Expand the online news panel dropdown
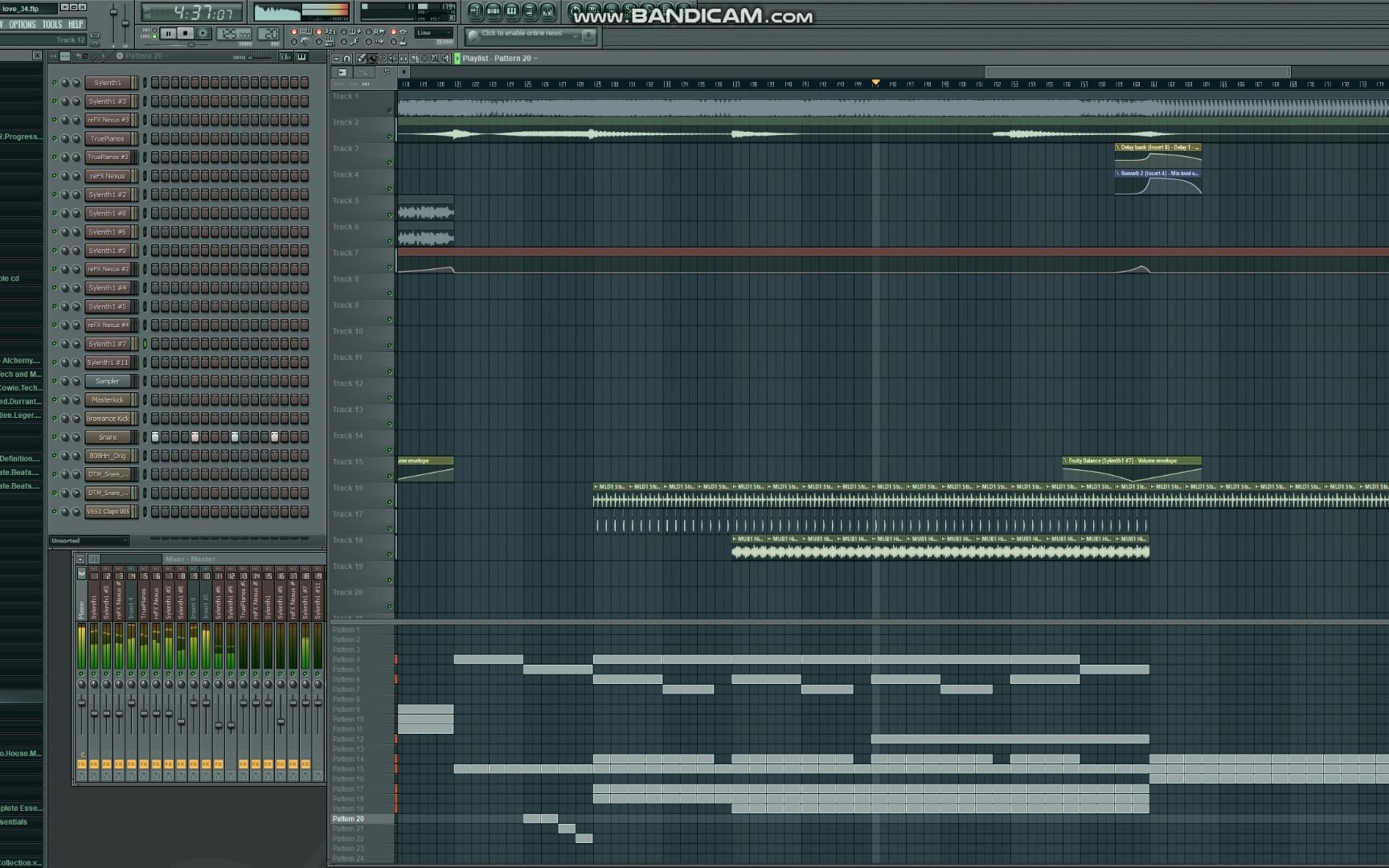The image size is (1389, 868). coord(576,36)
